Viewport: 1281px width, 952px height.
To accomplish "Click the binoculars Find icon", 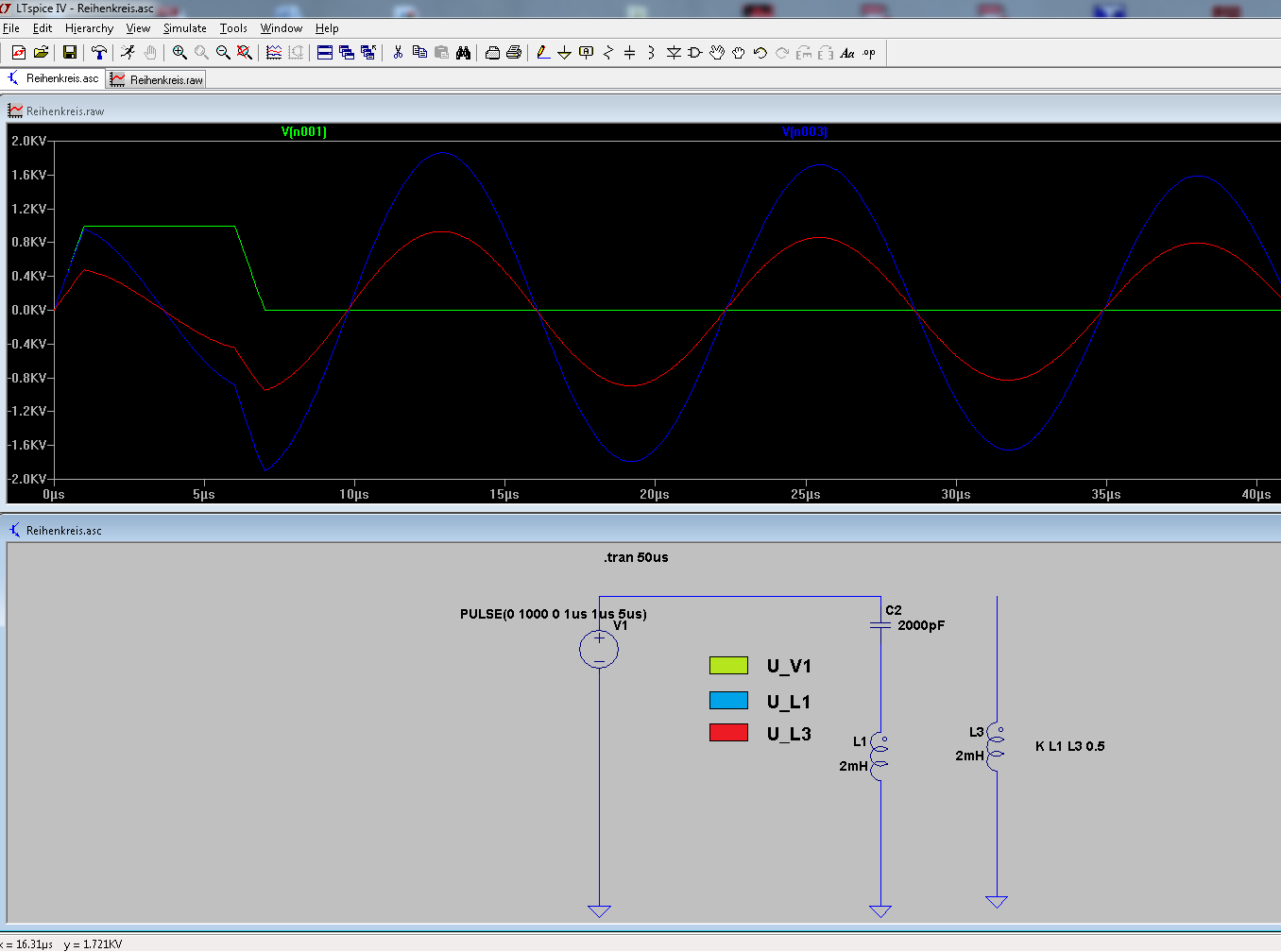I will click(x=463, y=53).
